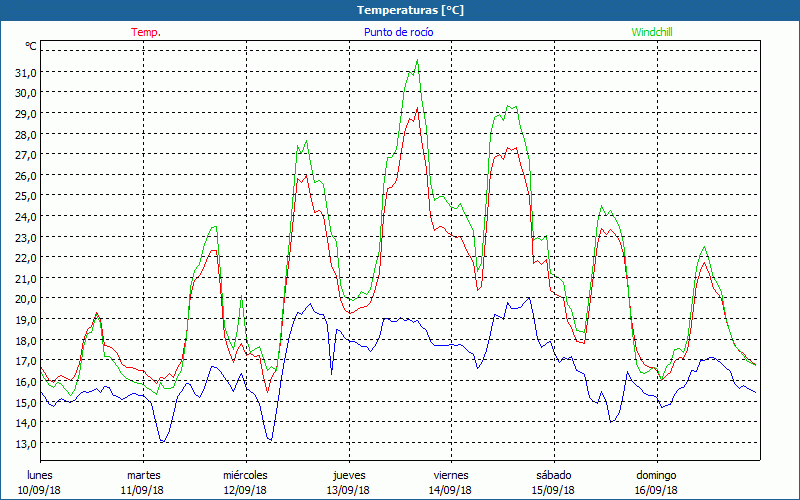Image resolution: width=800 pixels, height=500 pixels.
Task: Click the 19,0 y-axis value
Action: [26, 320]
